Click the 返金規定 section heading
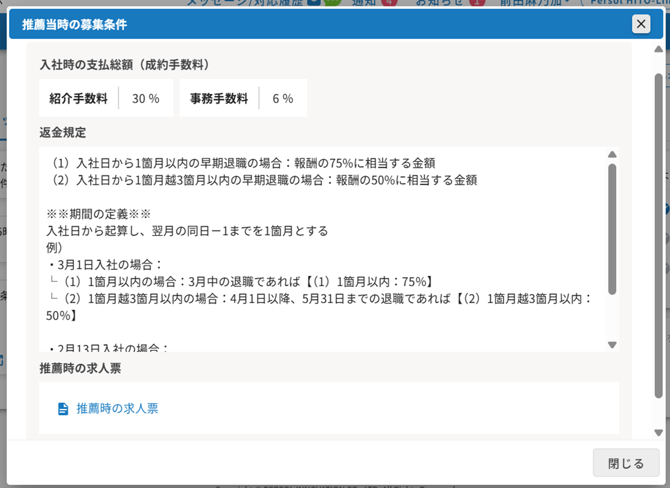The width and height of the screenshot is (670, 488). point(63,132)
